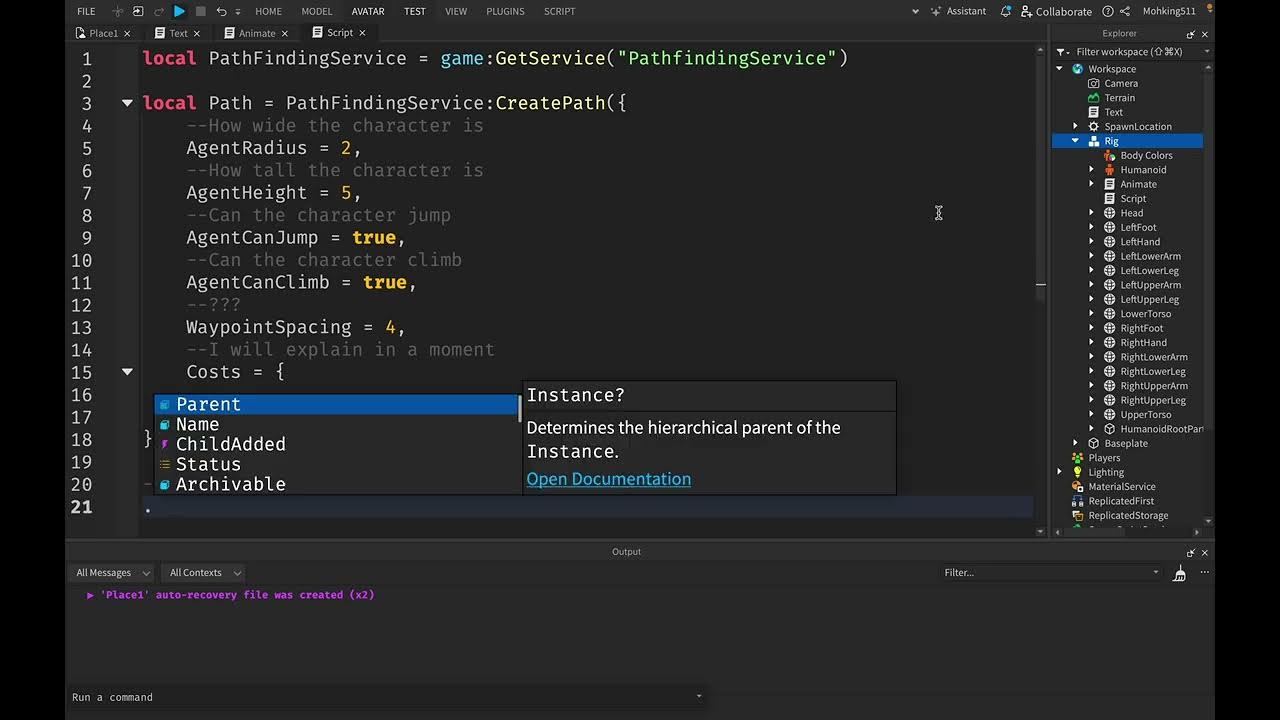Open the Assistant sparkle panel
This screenshot has width=1280, height=720.
[958, 11]
